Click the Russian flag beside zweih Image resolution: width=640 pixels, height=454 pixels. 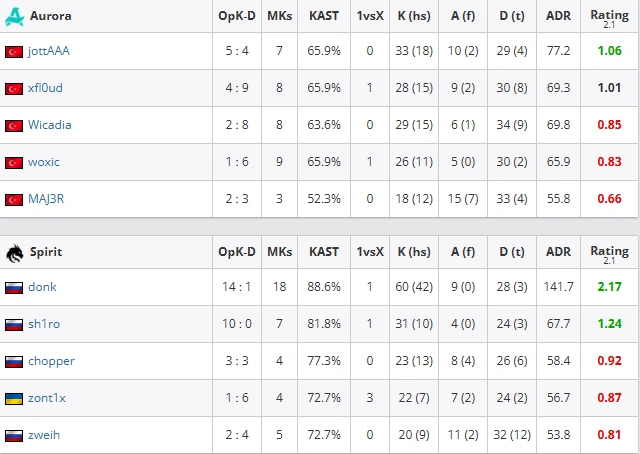click(x=14, y=436)
